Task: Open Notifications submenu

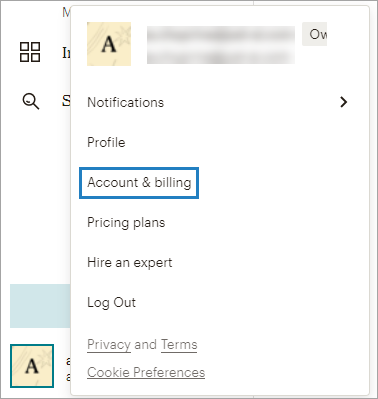Action: [125, 102]
